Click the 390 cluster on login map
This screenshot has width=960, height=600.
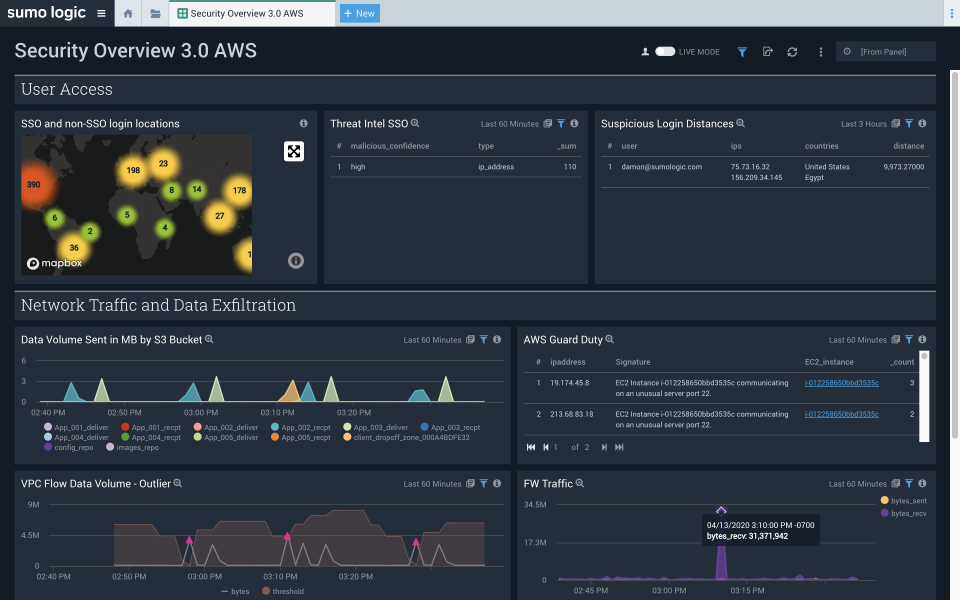(34, 185)
